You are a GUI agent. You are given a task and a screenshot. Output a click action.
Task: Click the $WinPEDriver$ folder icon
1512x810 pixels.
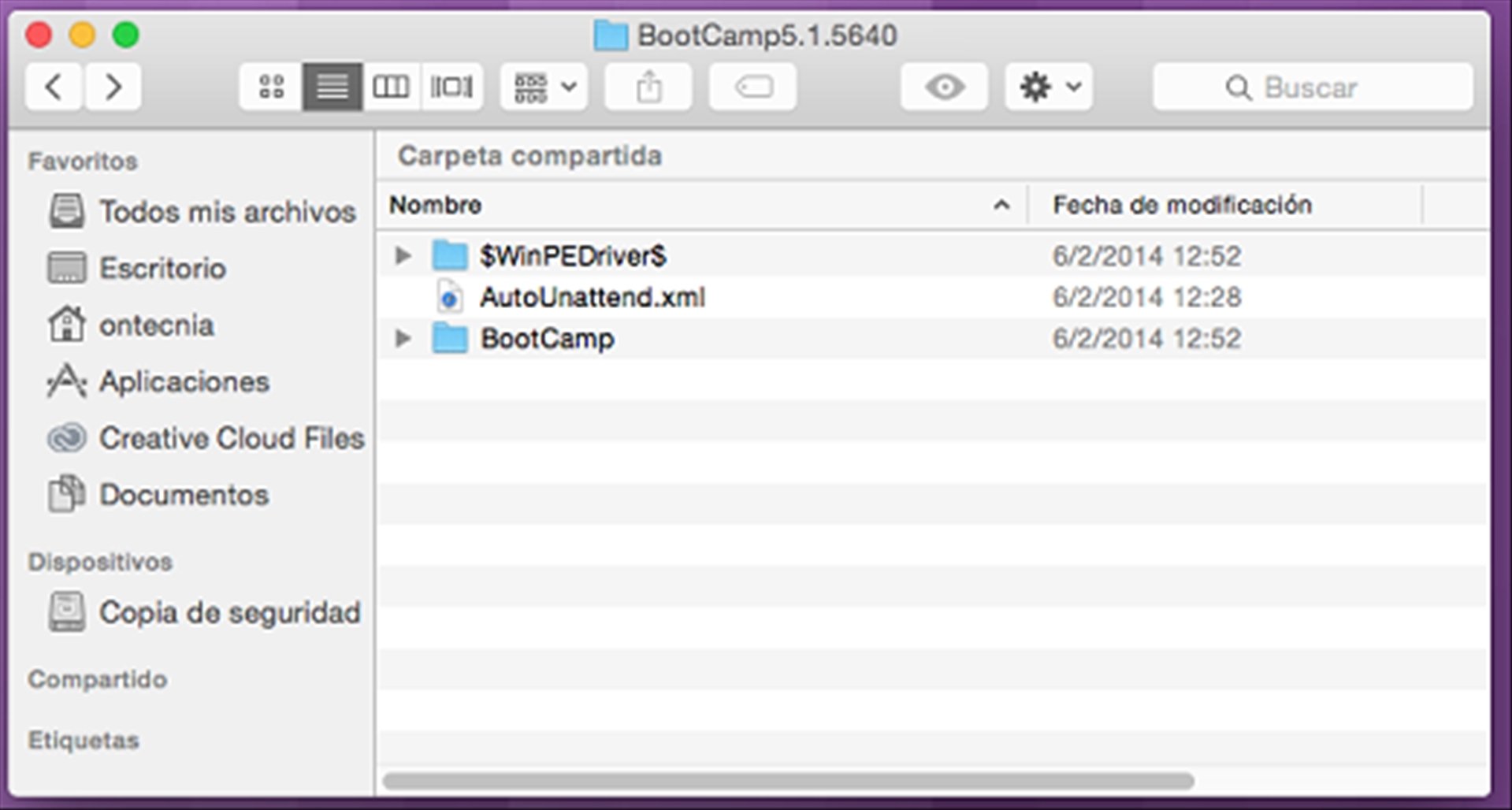(x=450, y=255)
